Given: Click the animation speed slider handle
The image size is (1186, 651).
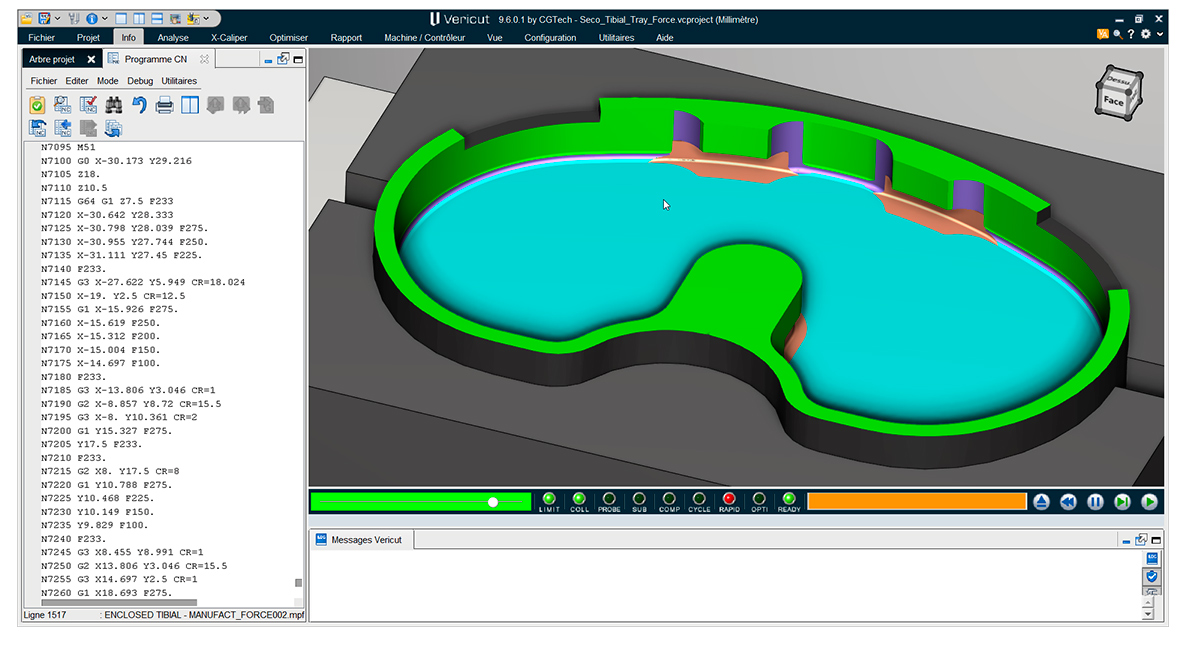Looking at the screenshot, I should [492, 502].
